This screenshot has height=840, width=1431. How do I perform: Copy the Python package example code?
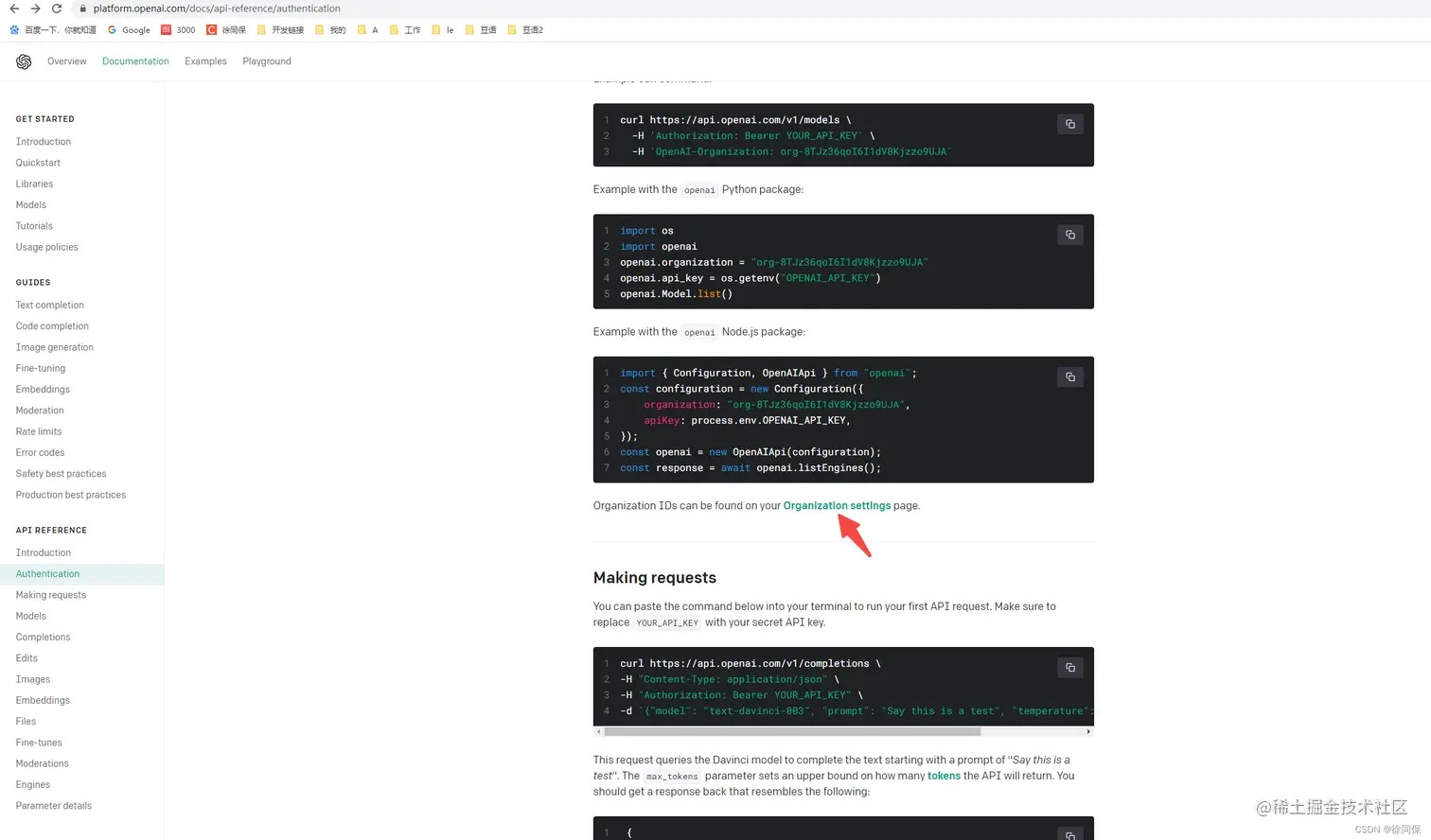coord(1070,235)
